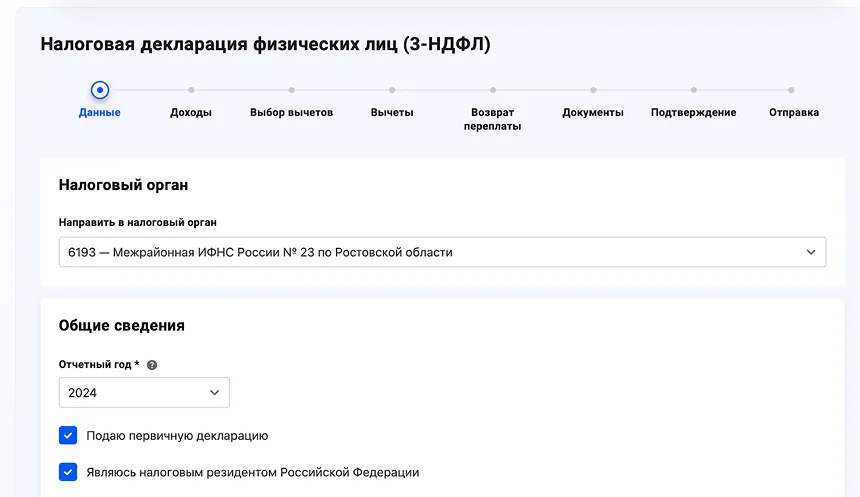Screen dimensions: 860x497
Task: Toggle the tax resident of Russia checkbox
Action: click(x=68, y=472)
